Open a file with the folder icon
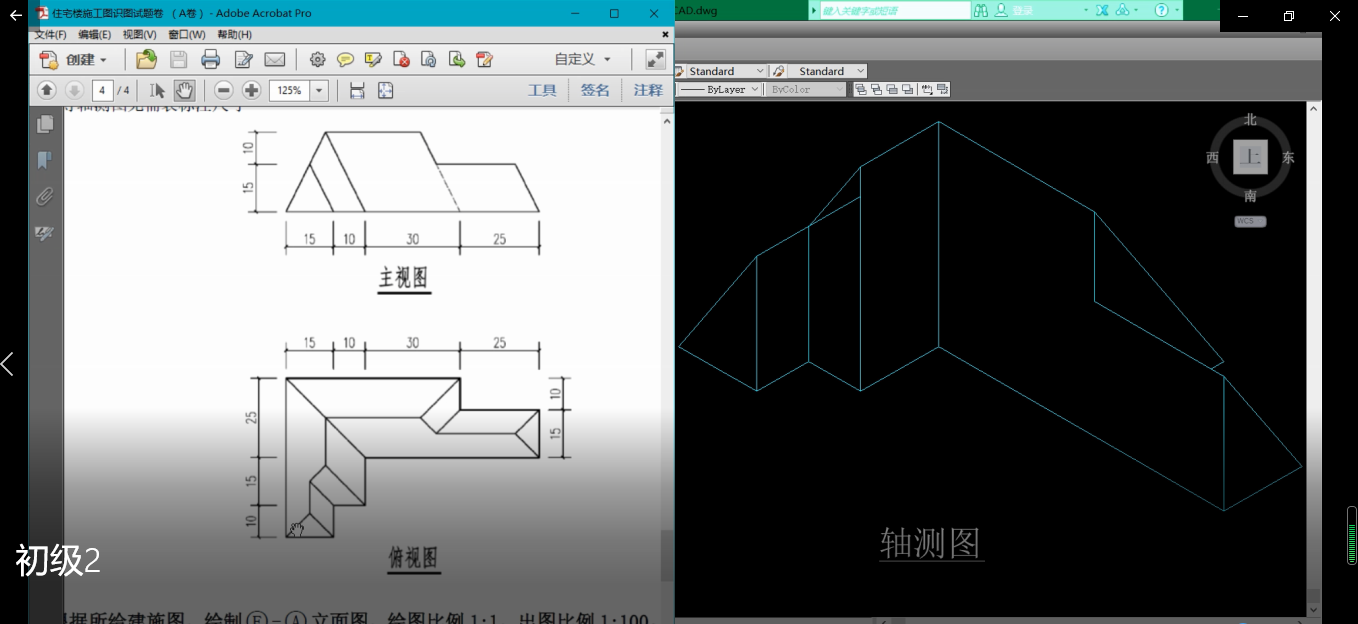The width and height of the screenshot is (1358, 624). pyautogui.click(x=146, y=60)
